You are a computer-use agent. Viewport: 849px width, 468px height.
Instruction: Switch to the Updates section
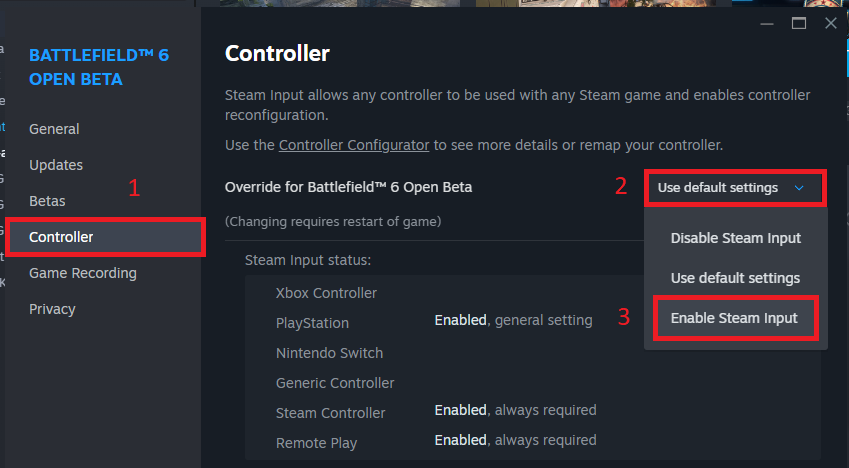(56, 165)
